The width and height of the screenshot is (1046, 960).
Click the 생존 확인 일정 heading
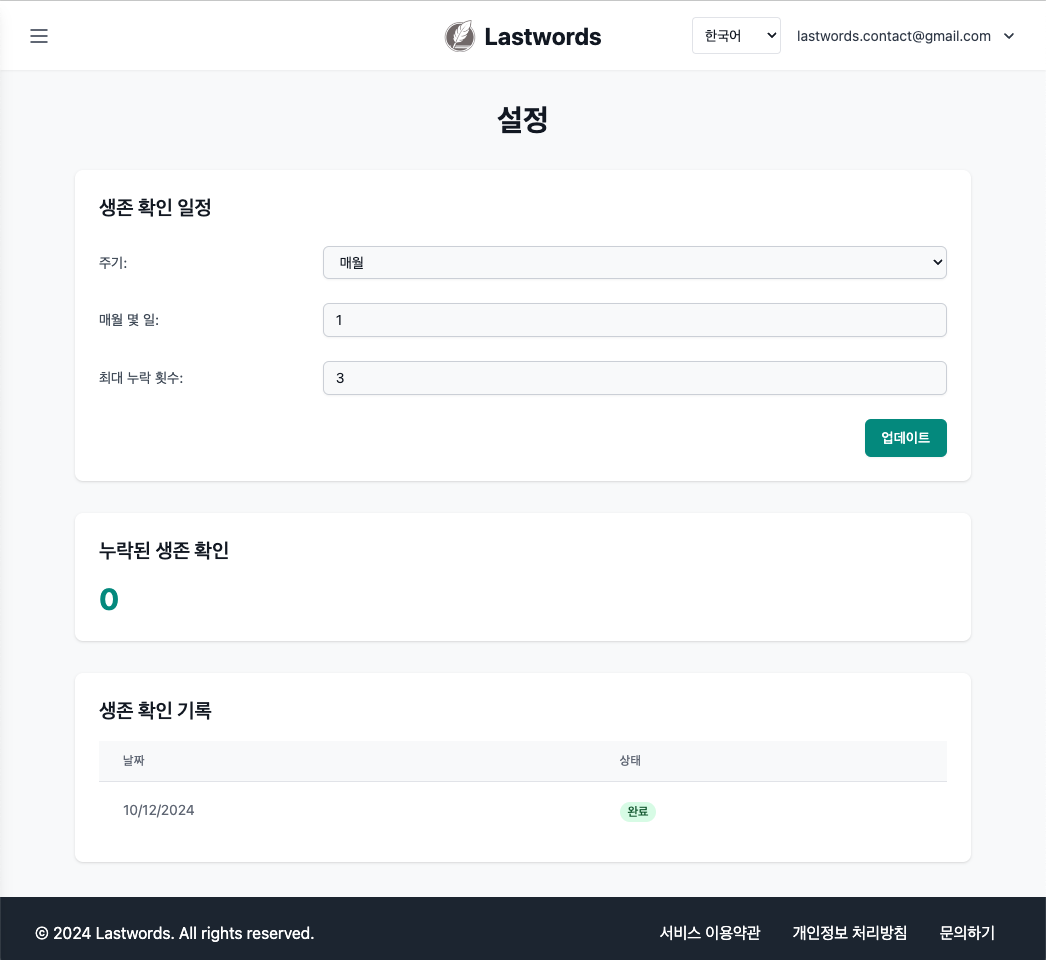[x=155, y=207]
